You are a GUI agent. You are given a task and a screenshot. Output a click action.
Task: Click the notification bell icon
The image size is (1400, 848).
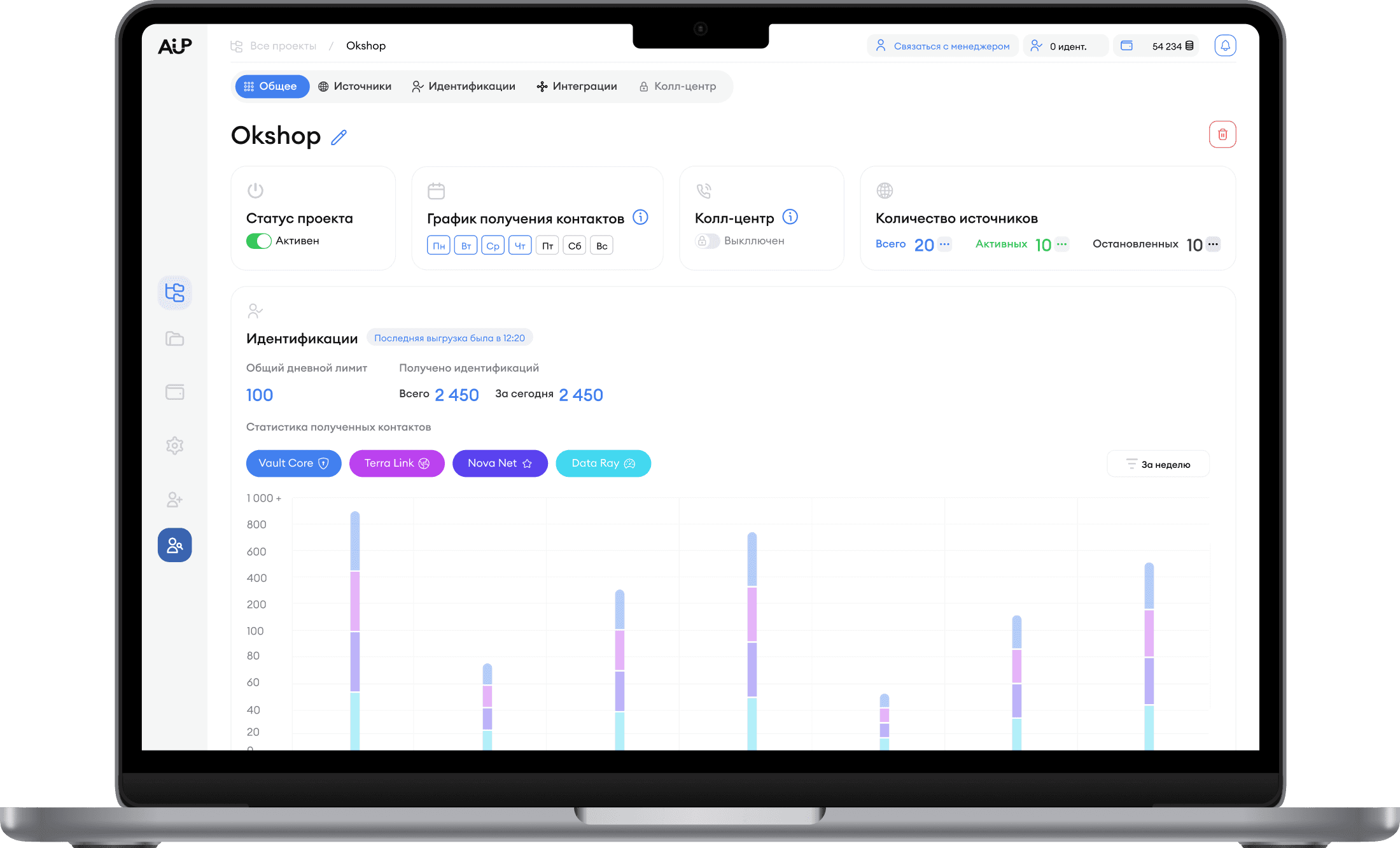pyautogui.click(x=1225, y=46)
